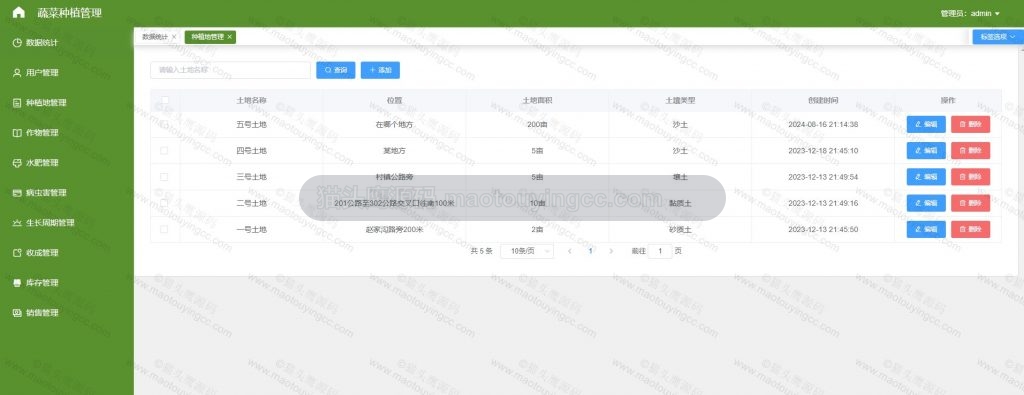Click the 用户管理 sidebar icon
Image resolution: width=1024 pixels, height=395 pixels.
18,73
